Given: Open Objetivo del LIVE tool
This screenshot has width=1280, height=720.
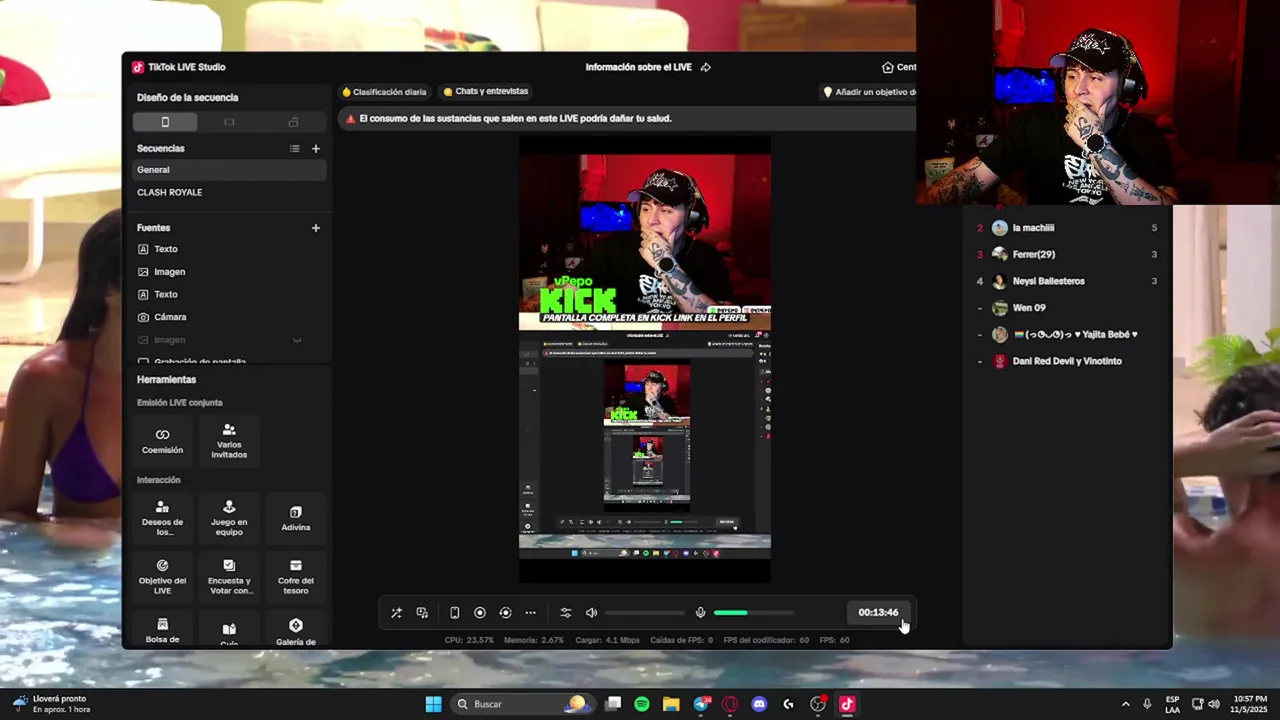Looking at the screenshot, I should (162, 577).
